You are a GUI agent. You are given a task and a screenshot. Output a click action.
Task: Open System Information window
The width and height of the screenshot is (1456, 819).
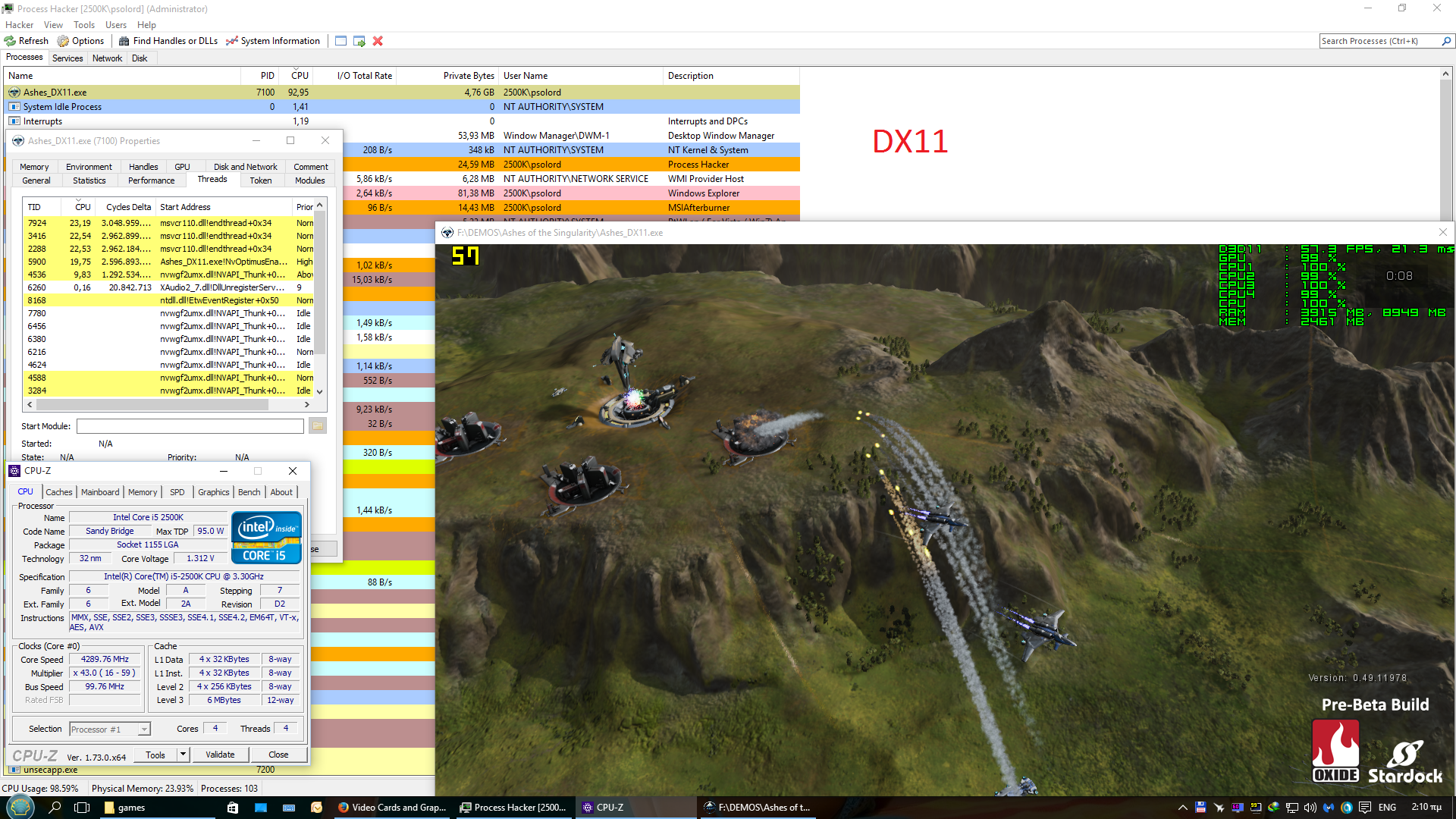click(273, 41)
